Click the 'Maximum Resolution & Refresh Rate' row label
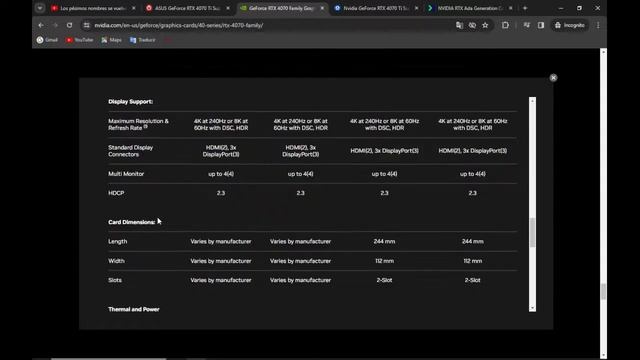This screenshot has height=360, width=640. [x=138, y=124]
